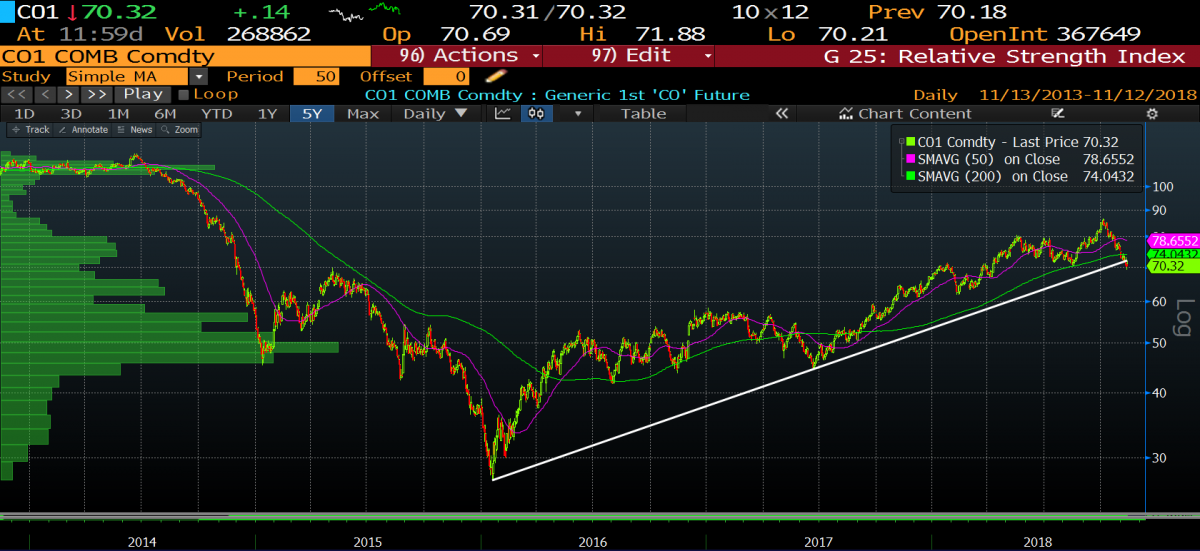This screenshot has height=551, width=1200.
Task: Open chart settings gear icon
Action: (x=1151, y=114)
